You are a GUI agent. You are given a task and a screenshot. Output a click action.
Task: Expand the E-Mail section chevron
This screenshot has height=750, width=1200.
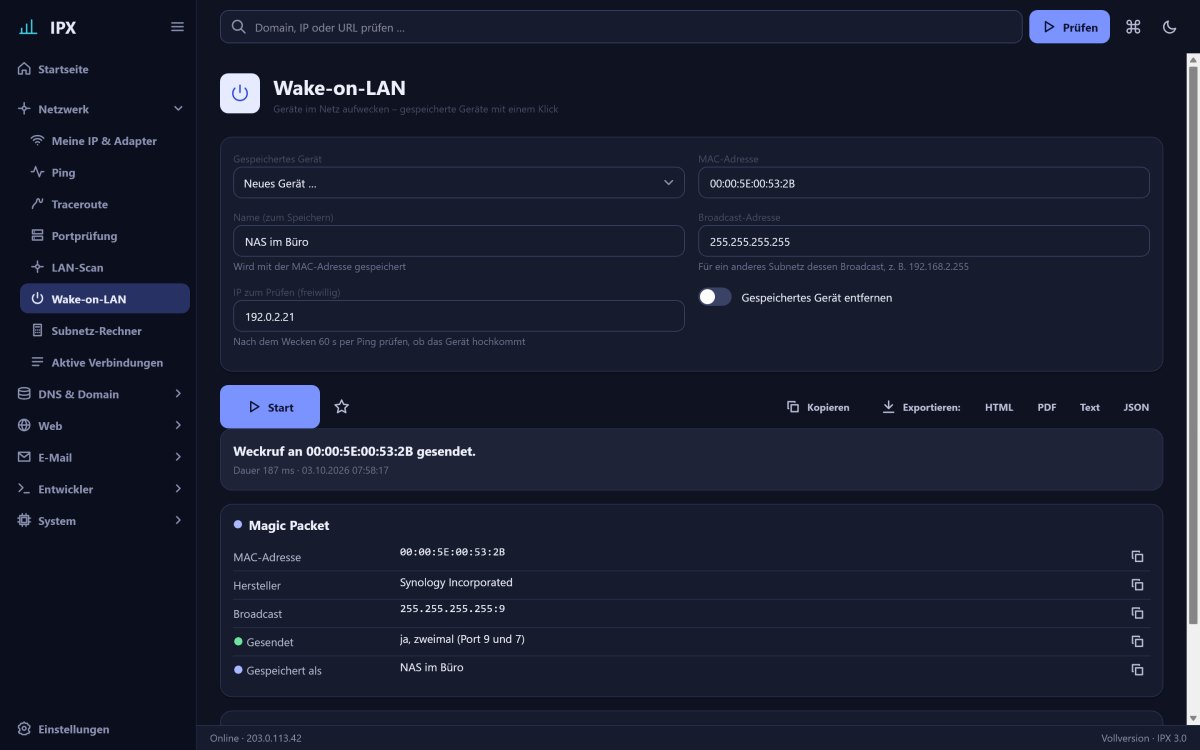[178, 457]
